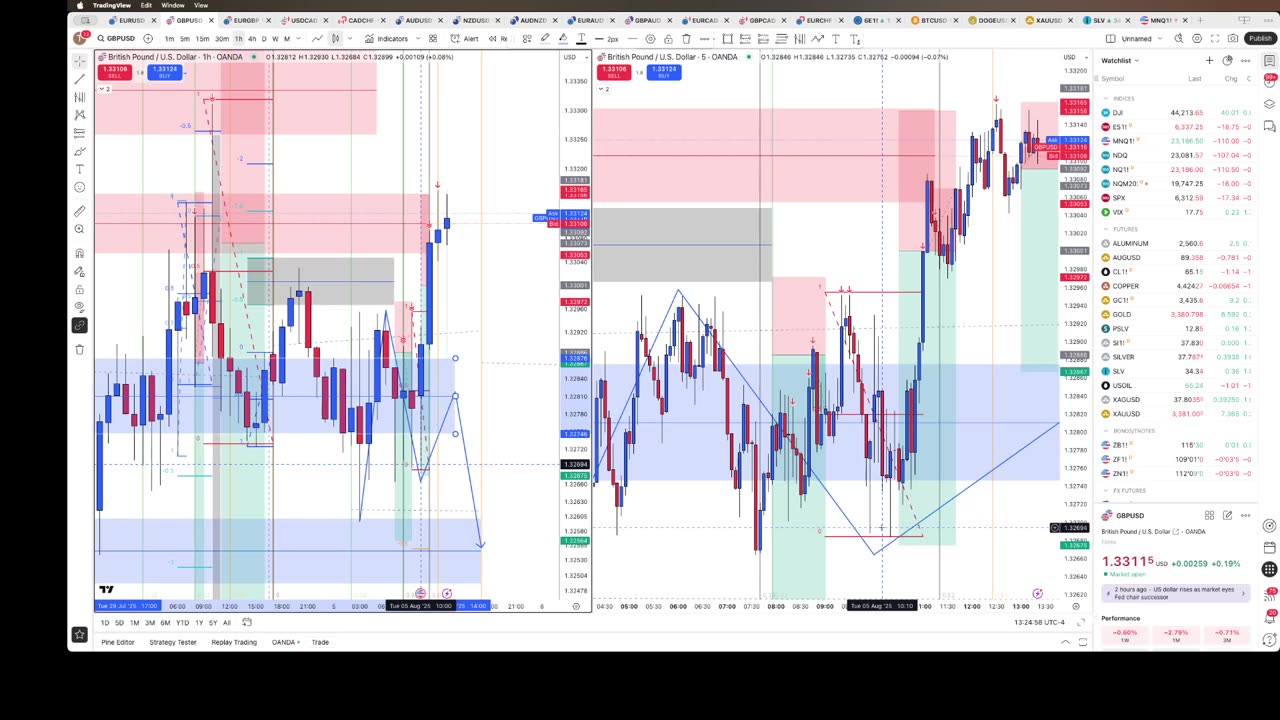Toggle lock all drawings in left toolbar
Screen dimensions: 1280x720
click(x=79, y=289)
